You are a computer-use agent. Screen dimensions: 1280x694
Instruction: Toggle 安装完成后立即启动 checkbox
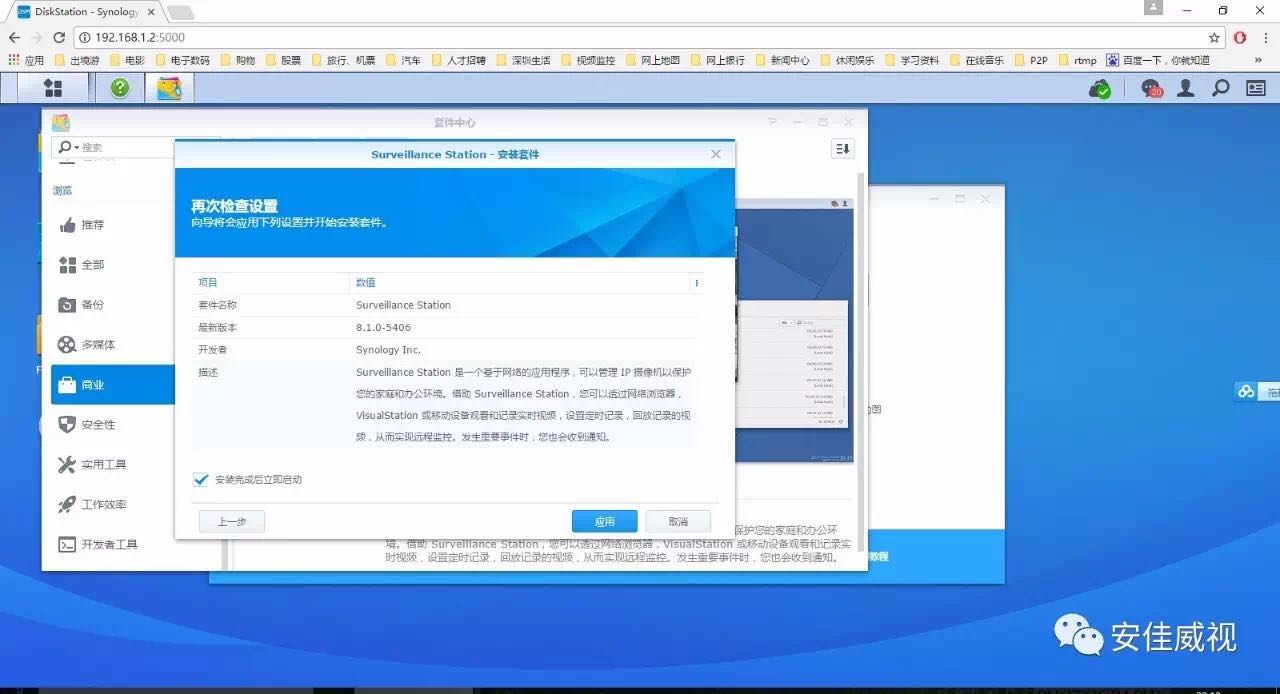tap(201, 480)
